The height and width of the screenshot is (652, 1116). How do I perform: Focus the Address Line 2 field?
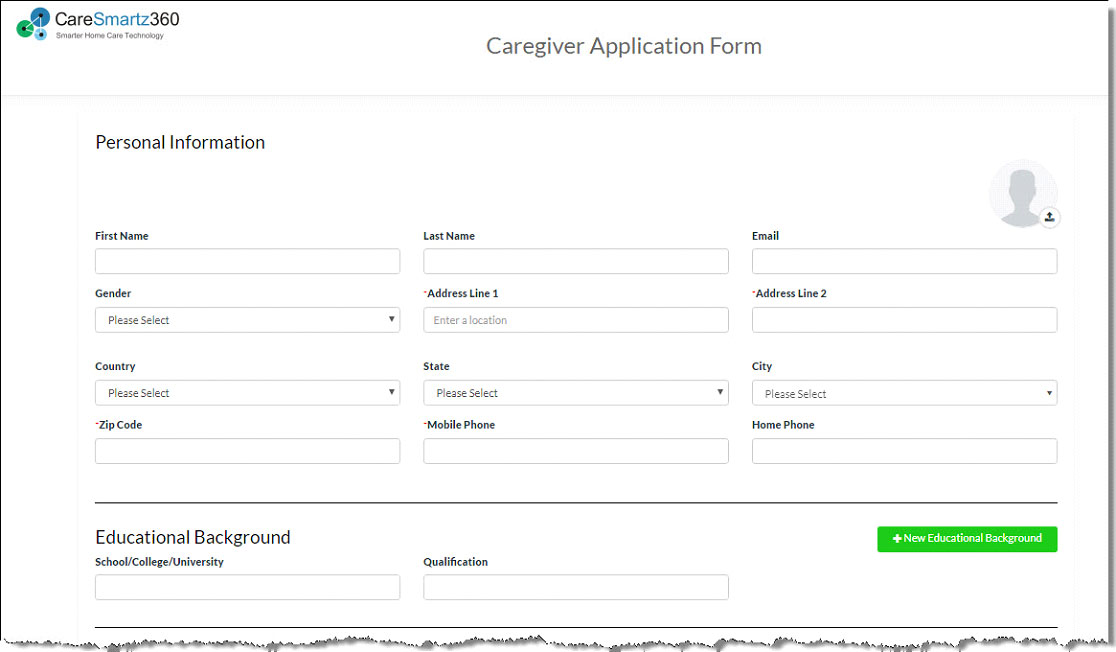tap(904, 320)
